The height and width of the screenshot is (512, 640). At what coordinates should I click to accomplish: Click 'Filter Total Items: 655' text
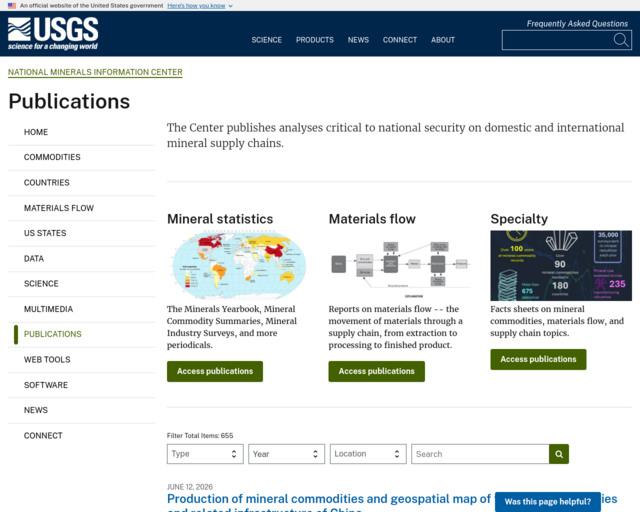click(x=200, y=436)
